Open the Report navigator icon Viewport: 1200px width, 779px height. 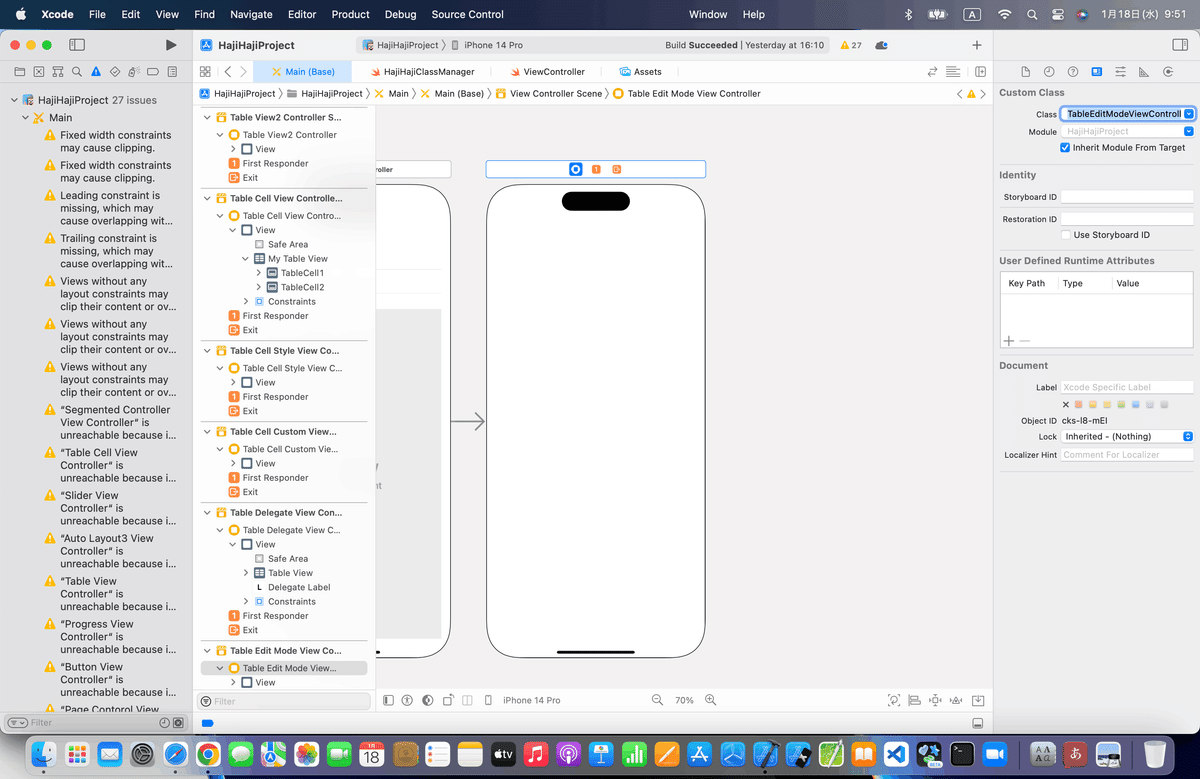[x=173, y=72]
